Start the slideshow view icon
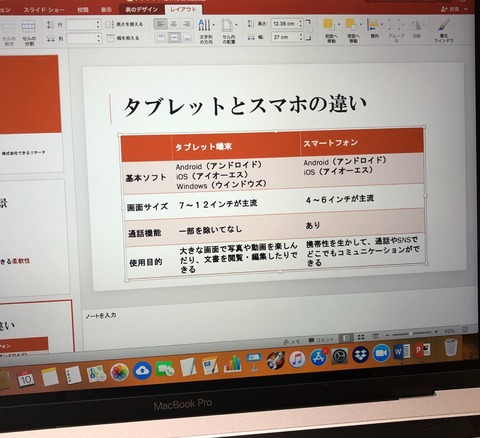 point(375,336)
